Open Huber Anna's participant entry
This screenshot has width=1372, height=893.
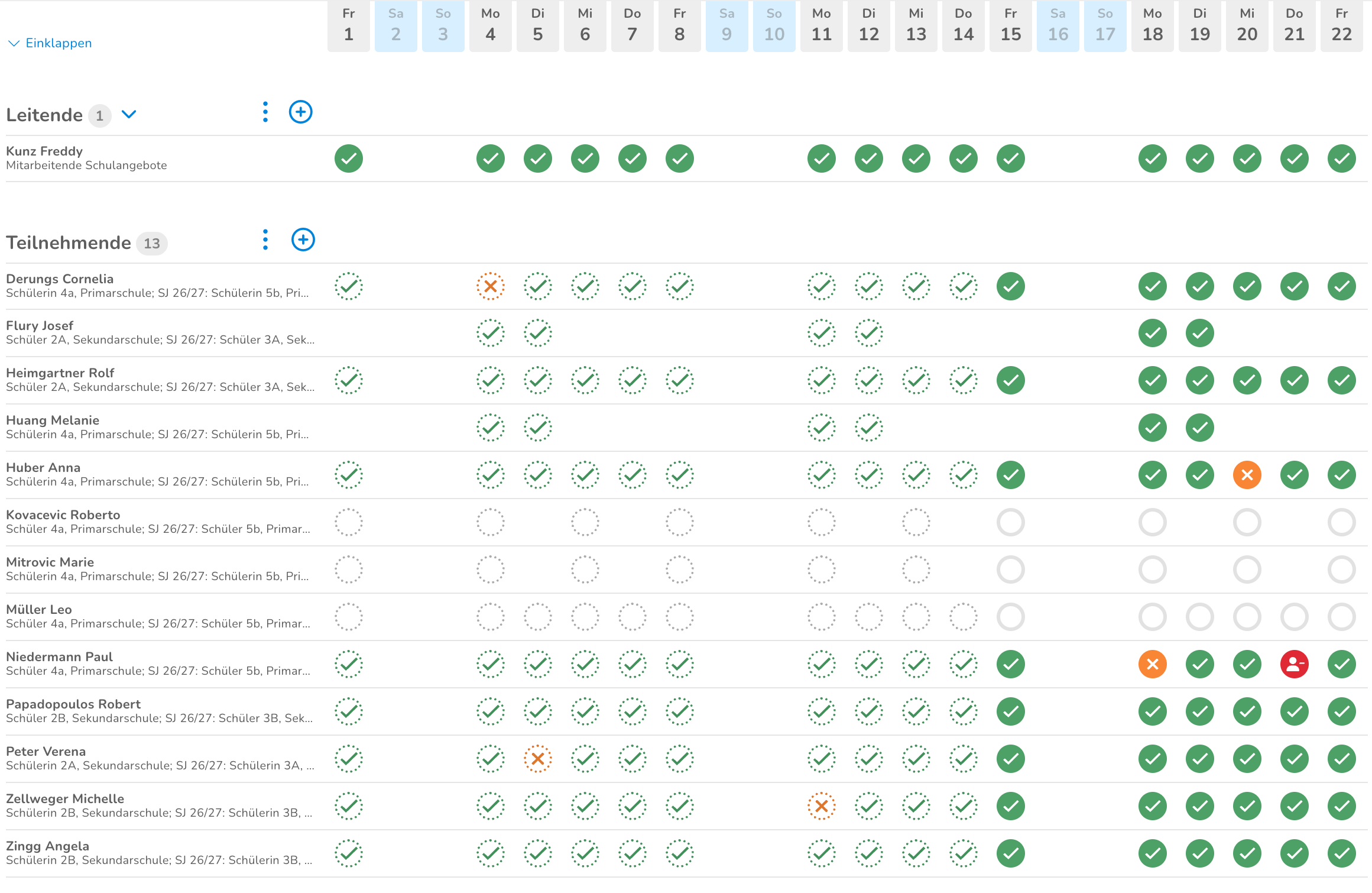43,468
